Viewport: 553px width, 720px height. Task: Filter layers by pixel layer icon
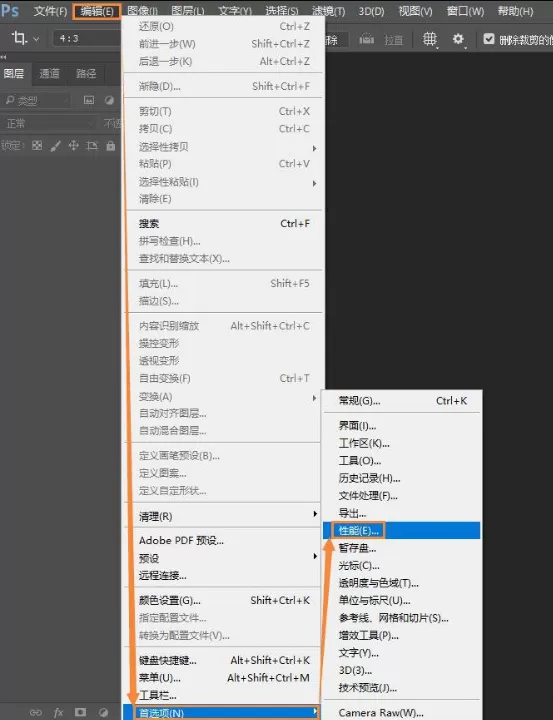pos(89,100)
